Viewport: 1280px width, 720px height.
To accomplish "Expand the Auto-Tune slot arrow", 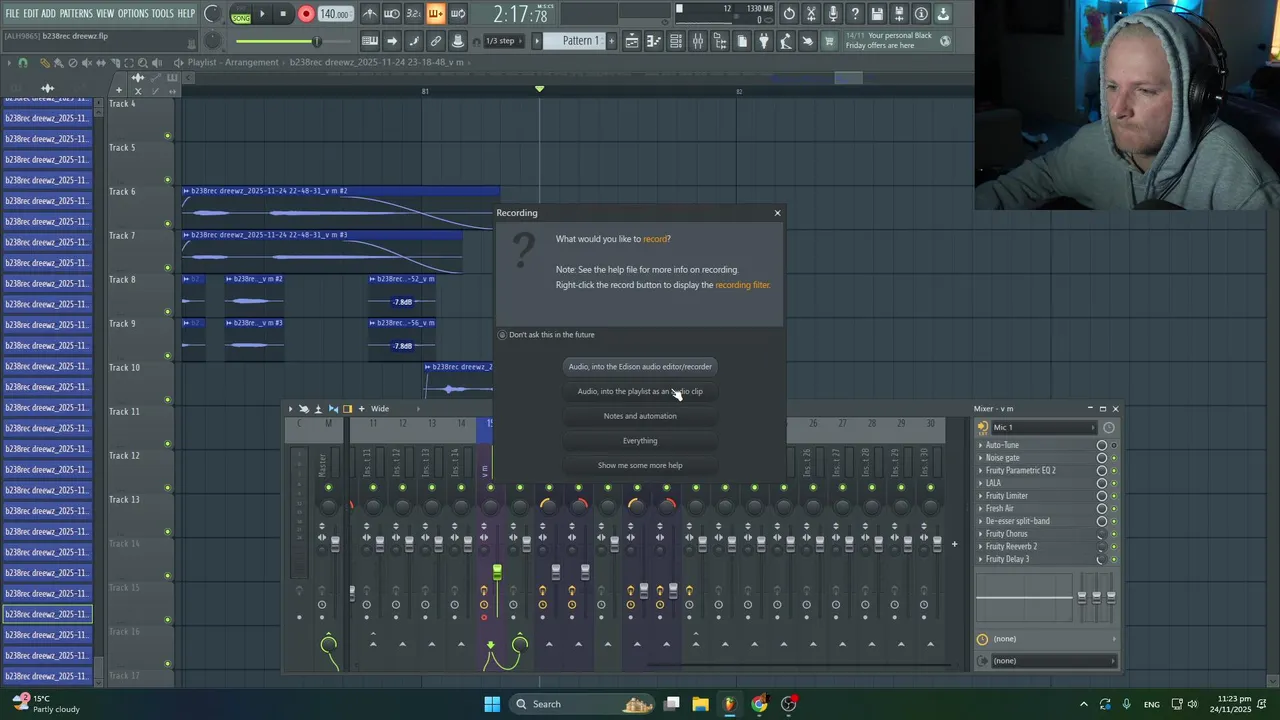I will [x=980, y=445].
